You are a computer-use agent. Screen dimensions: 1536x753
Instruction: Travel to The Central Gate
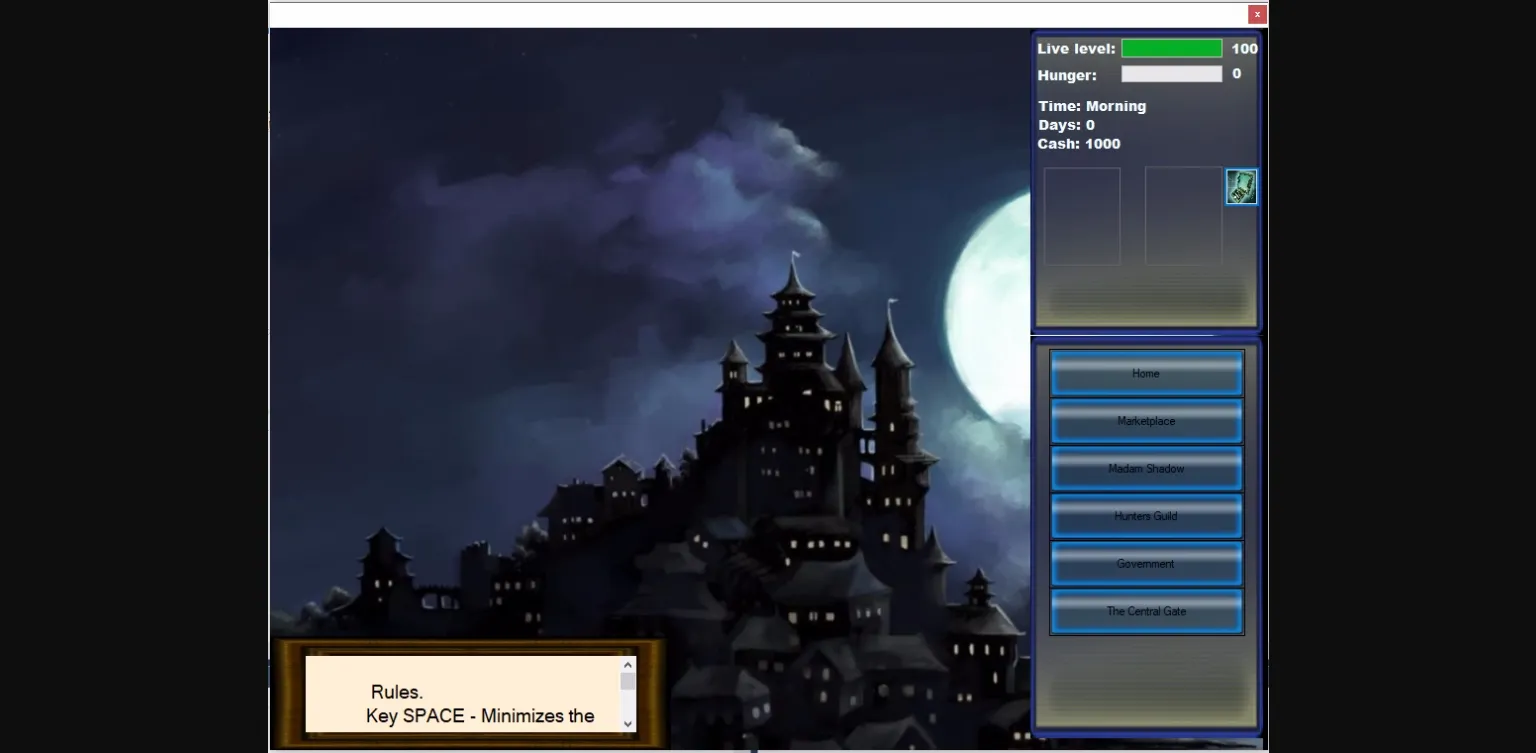[1146, 611]
